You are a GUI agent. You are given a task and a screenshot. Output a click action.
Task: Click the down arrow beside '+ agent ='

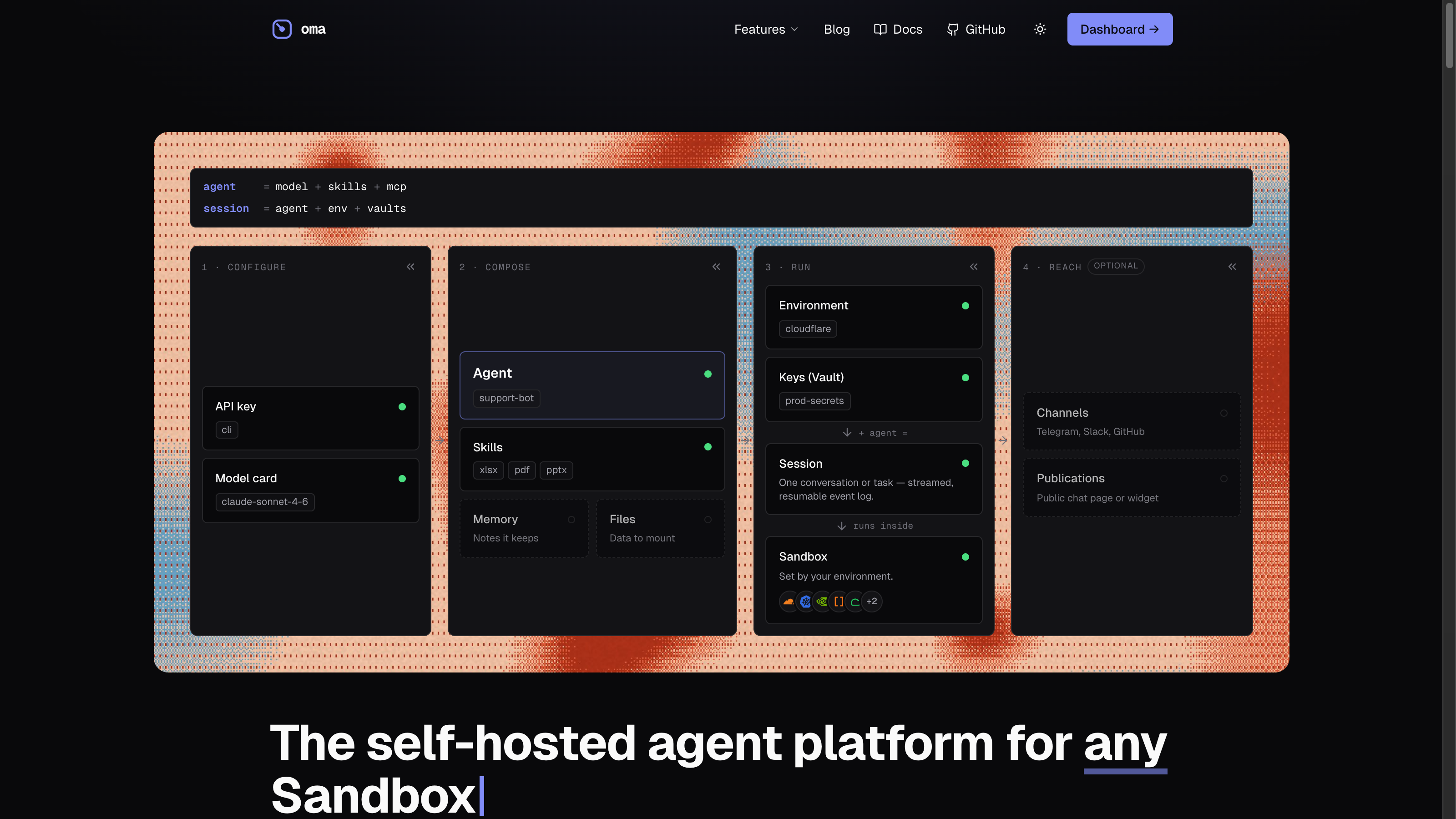point(847,432)
